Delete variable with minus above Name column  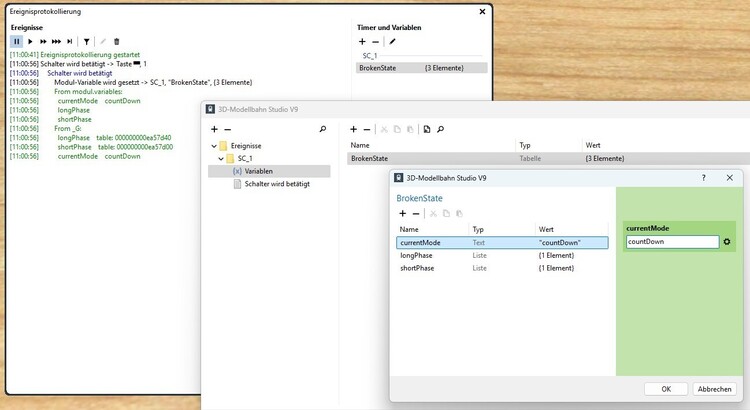367,129
